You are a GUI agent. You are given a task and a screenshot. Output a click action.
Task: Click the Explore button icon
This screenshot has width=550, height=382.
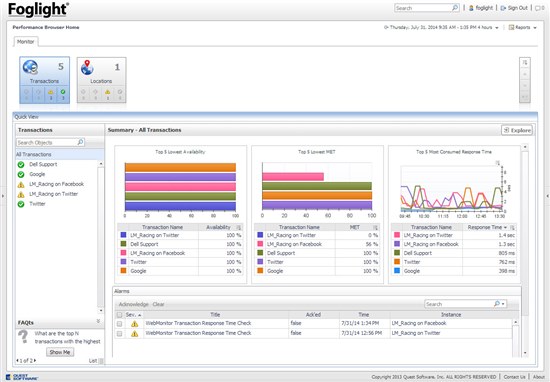pos(506,130)
